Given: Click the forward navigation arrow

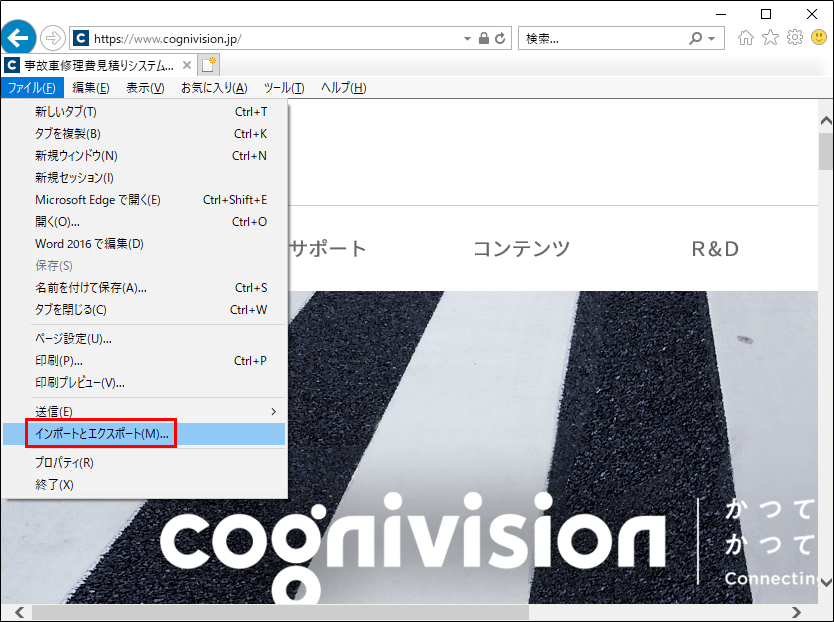Looking at the screenshot, I should (52, 38).
